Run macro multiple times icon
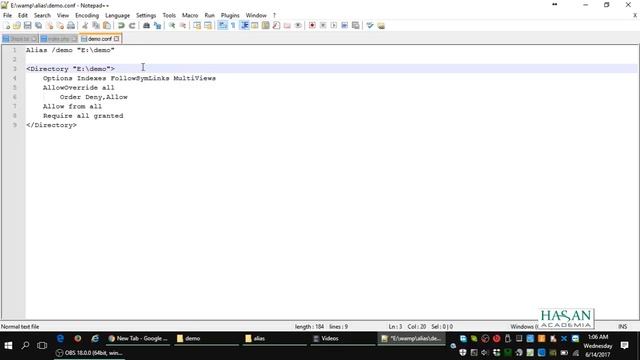This screenshot has height=360, width=640. pyautogui.click(x=344, y=26)
